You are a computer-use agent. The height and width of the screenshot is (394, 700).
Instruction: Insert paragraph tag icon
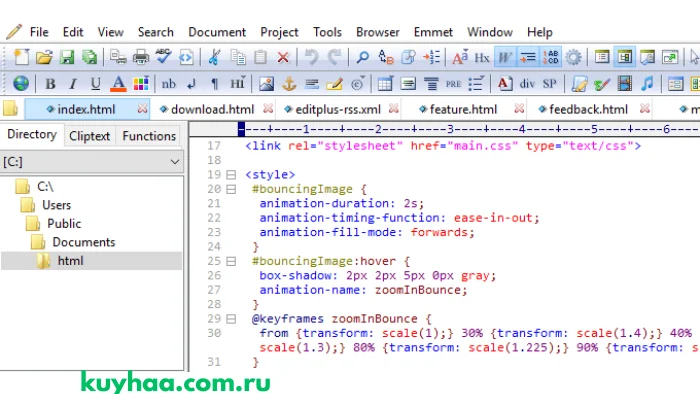pyautogui.click(x=215, y=83)
